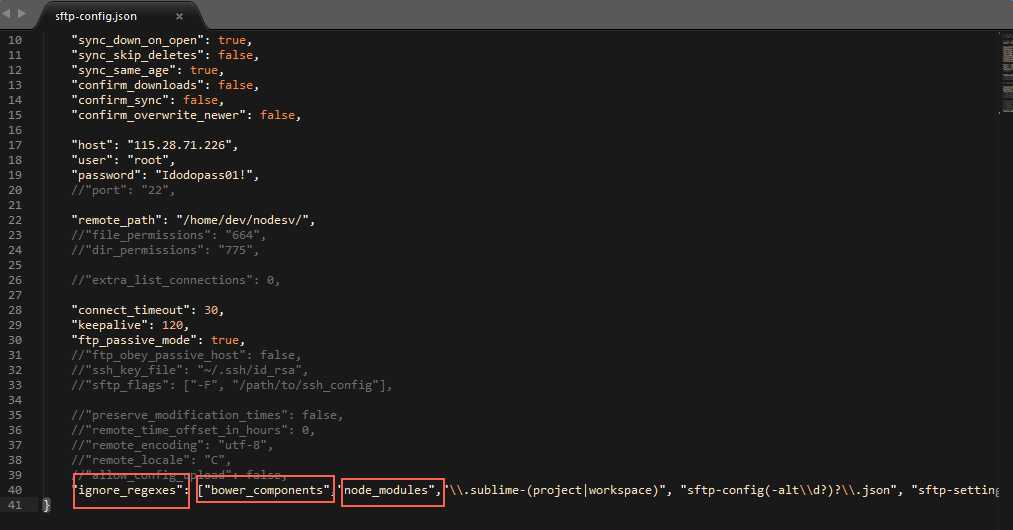Click commented "sftp_flags" line
The height and width of the screenshot is (530, 1013).
point(231,385)
